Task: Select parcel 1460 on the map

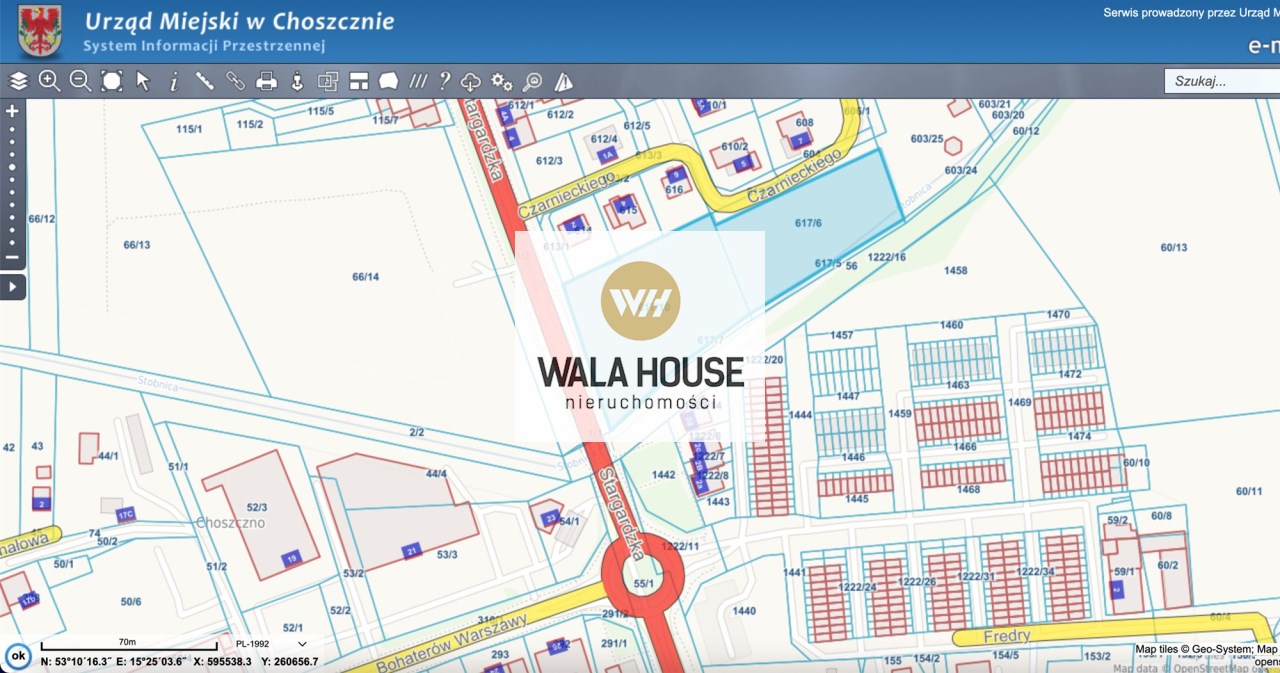Action: (951, 325)
